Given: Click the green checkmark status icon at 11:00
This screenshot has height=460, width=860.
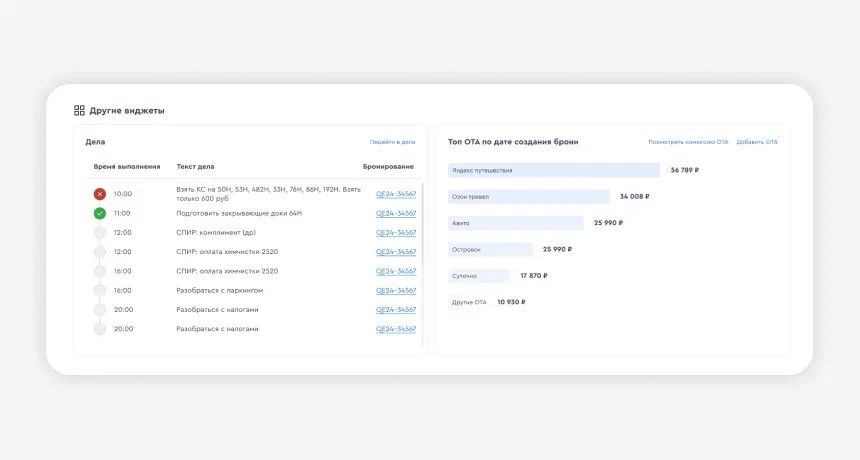Looking at the screenshot, I should click(x=99, y=213).
